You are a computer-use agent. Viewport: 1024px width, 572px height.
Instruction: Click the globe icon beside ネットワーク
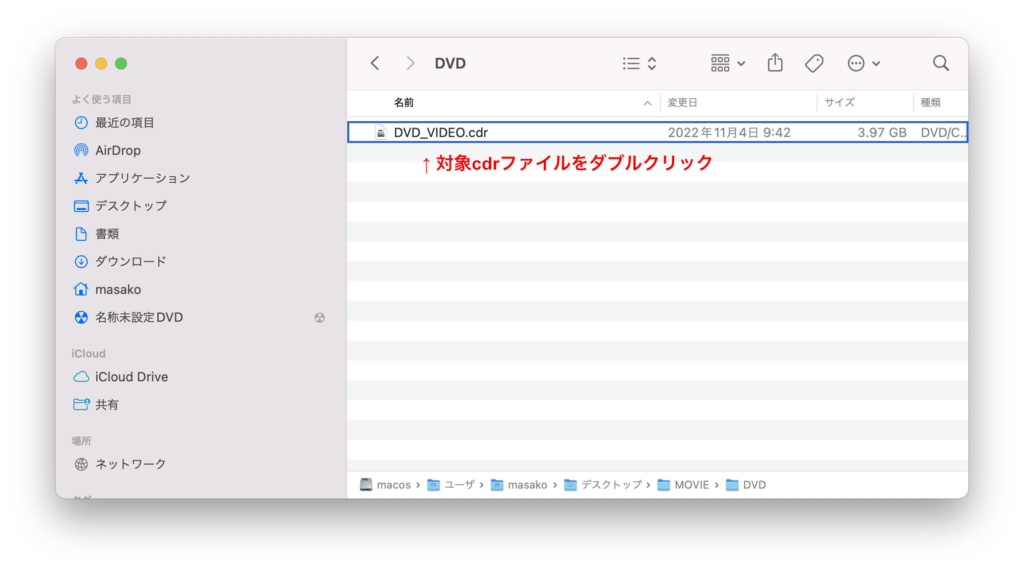[x=81, y=464]
